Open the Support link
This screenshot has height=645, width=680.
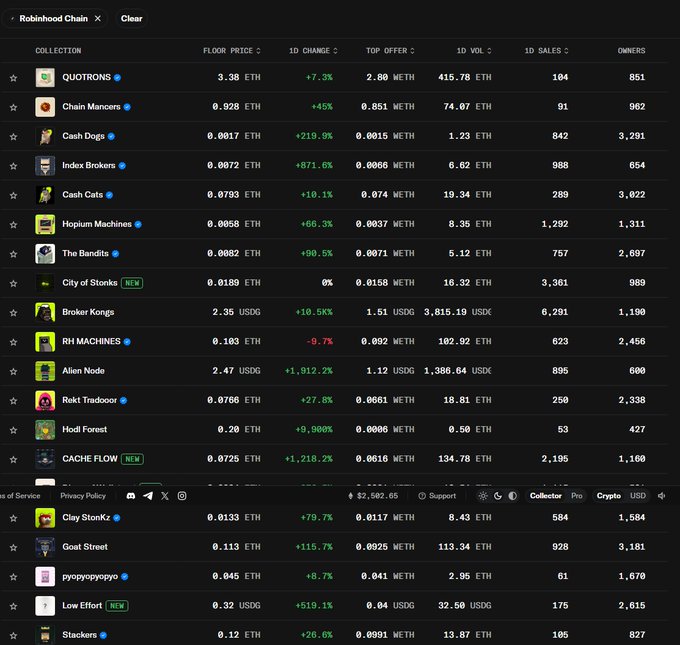[437, 496]
